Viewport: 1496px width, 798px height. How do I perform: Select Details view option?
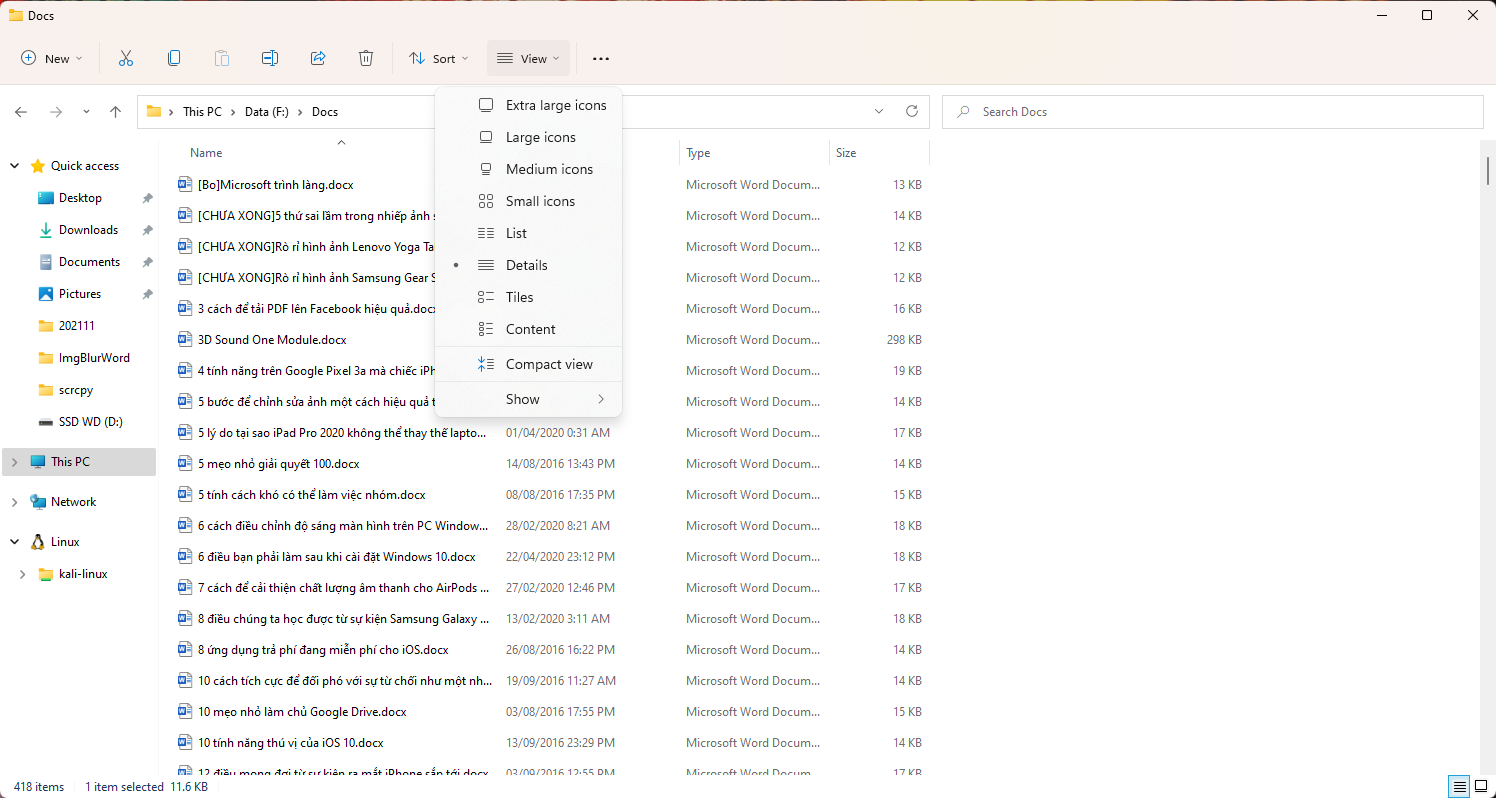529,265
